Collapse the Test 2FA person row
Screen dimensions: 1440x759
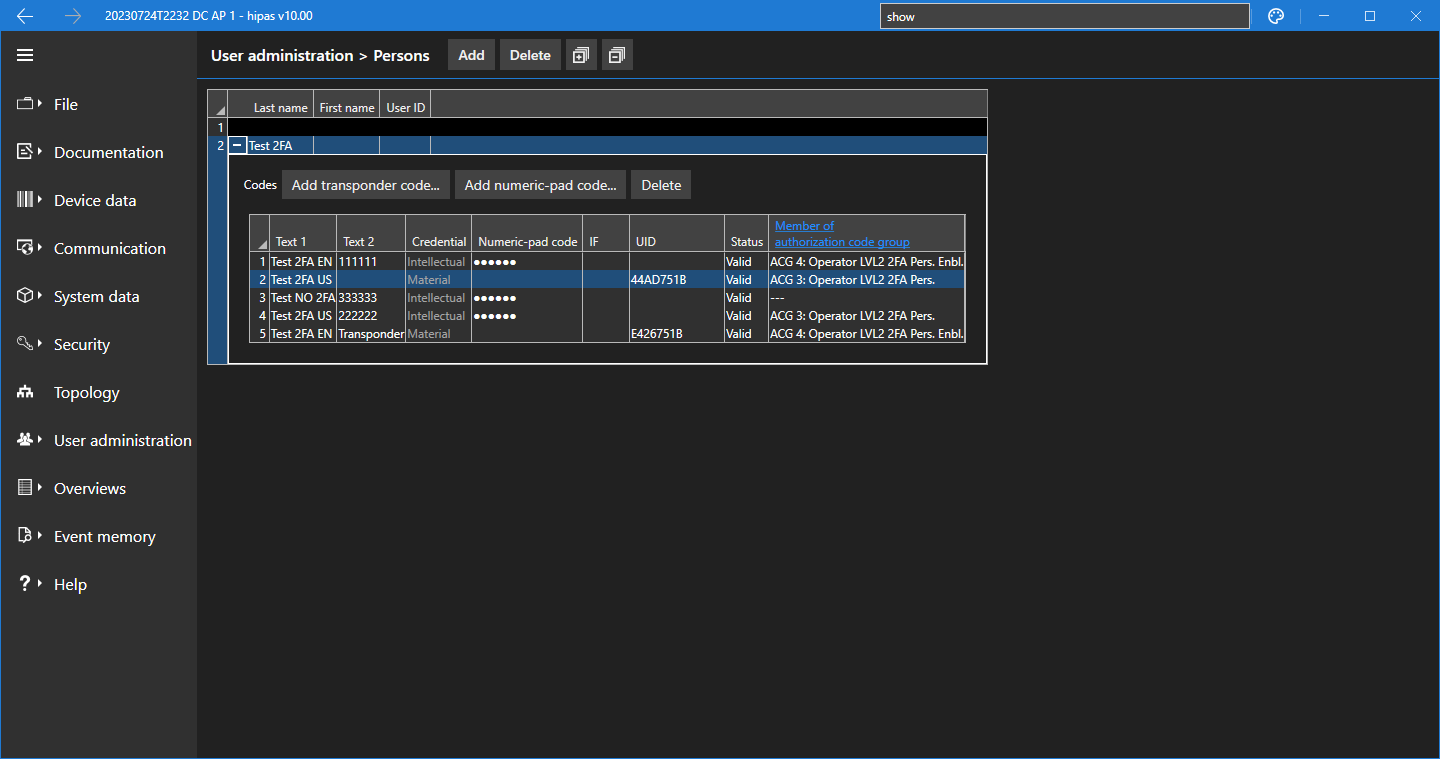point(237,146)
